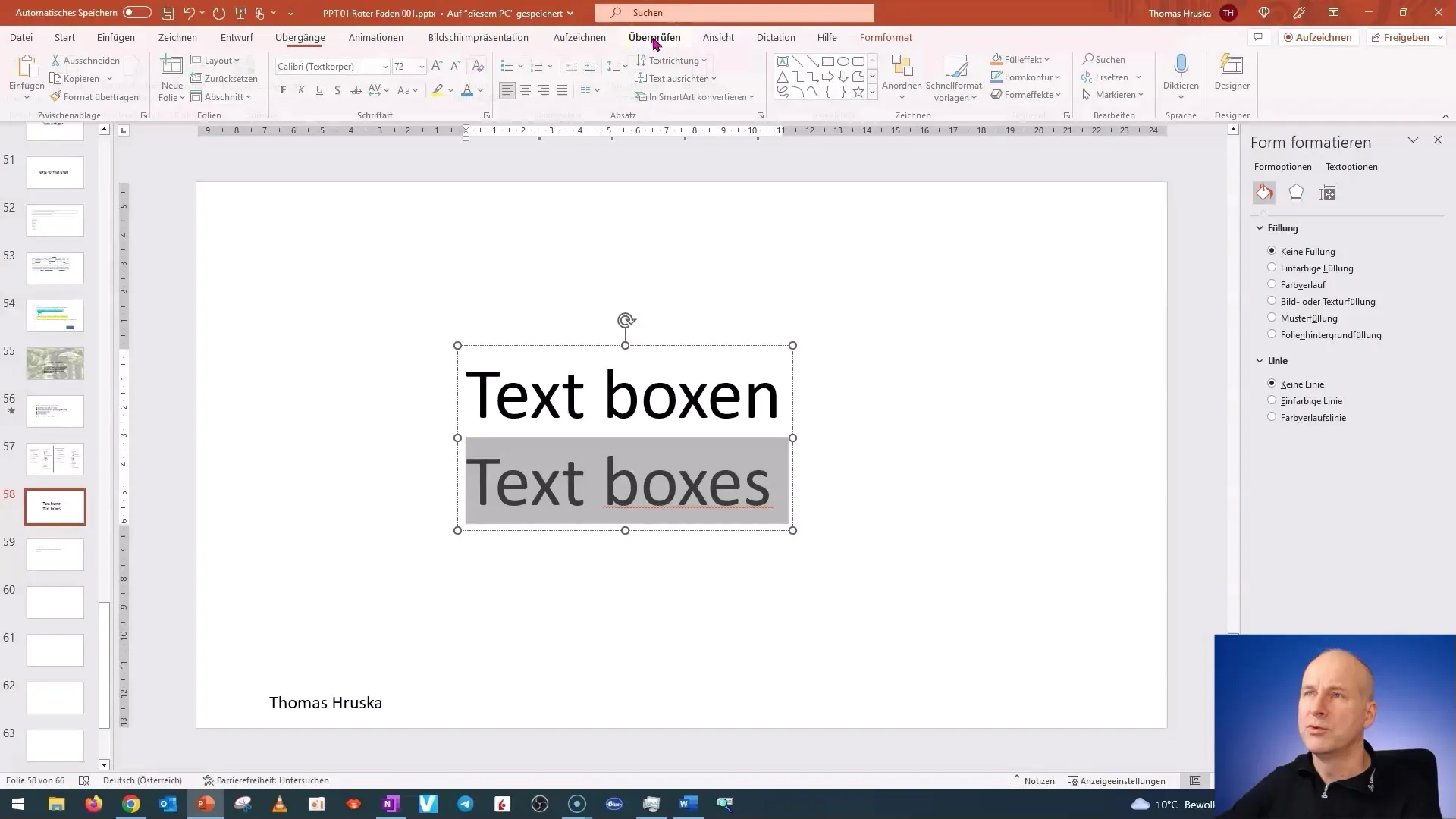
Task: Expand the Füllung section
Action: (x=1284, y=228)
